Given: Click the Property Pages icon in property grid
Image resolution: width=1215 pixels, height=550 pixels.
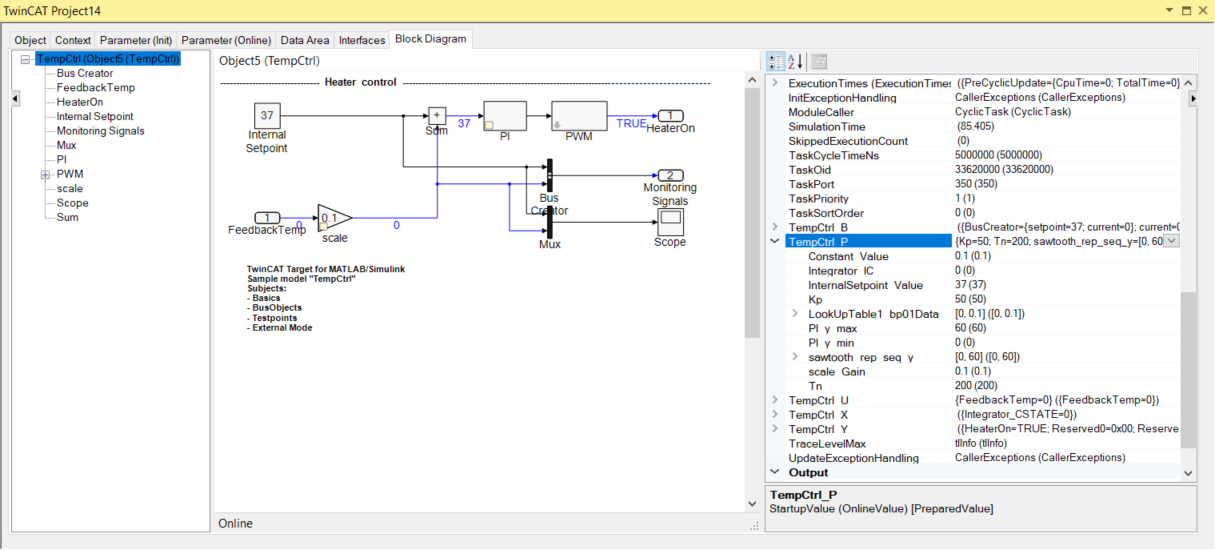Looking at the screenshot, I should click(x=819, y=61).
